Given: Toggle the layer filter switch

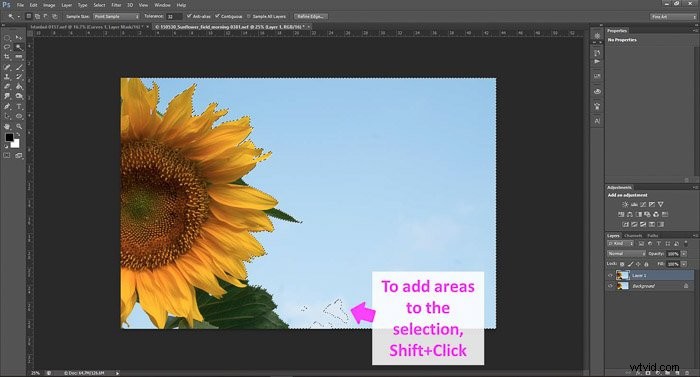Looking at the screenshot, I should tap(686, 243).
